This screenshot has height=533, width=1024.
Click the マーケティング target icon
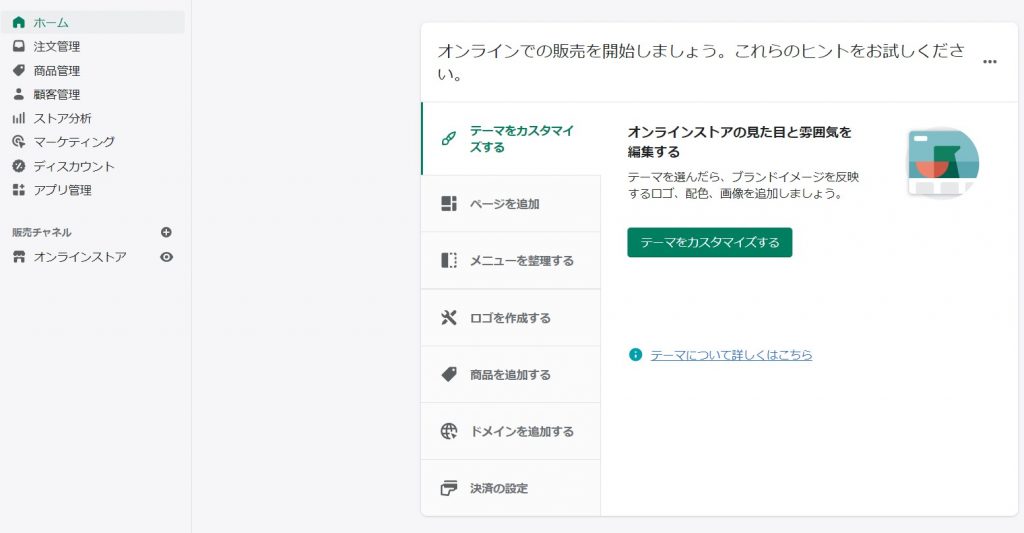pos(19,142)
